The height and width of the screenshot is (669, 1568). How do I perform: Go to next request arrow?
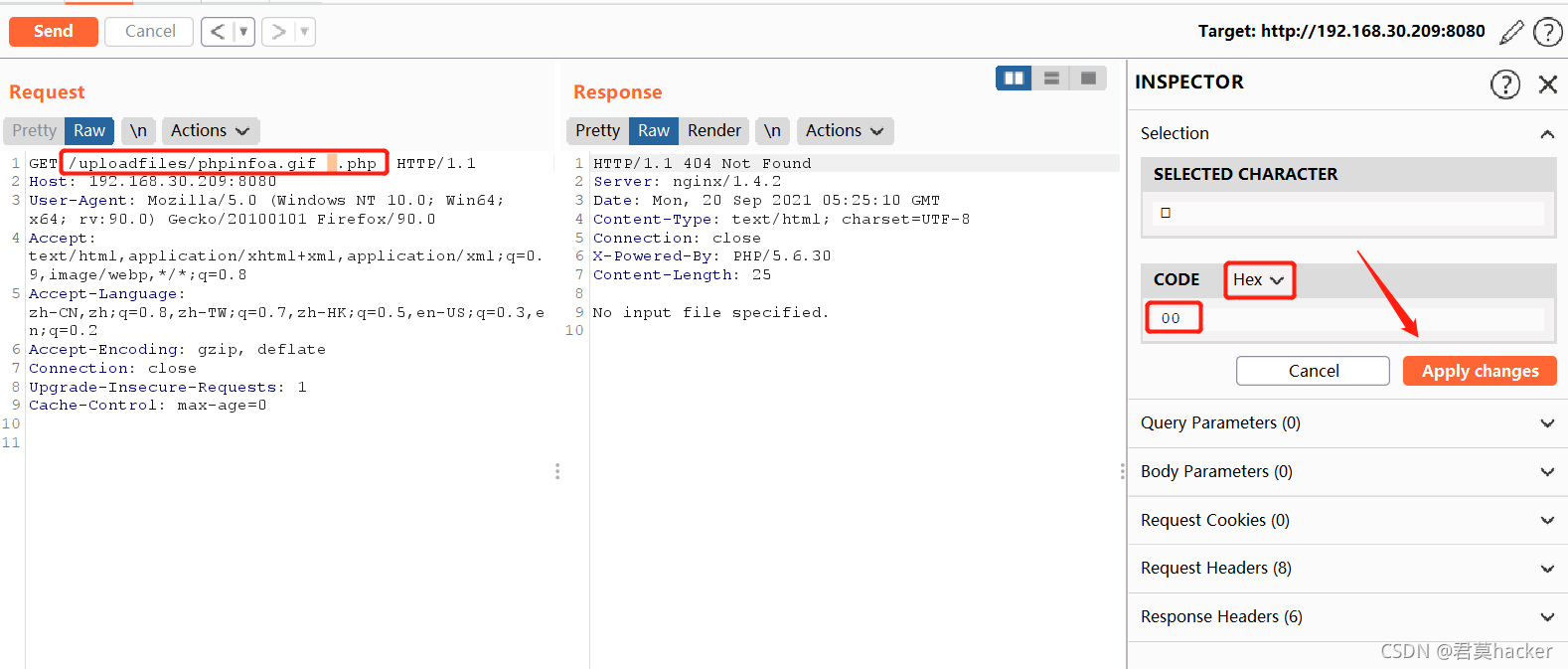(279, 32)
